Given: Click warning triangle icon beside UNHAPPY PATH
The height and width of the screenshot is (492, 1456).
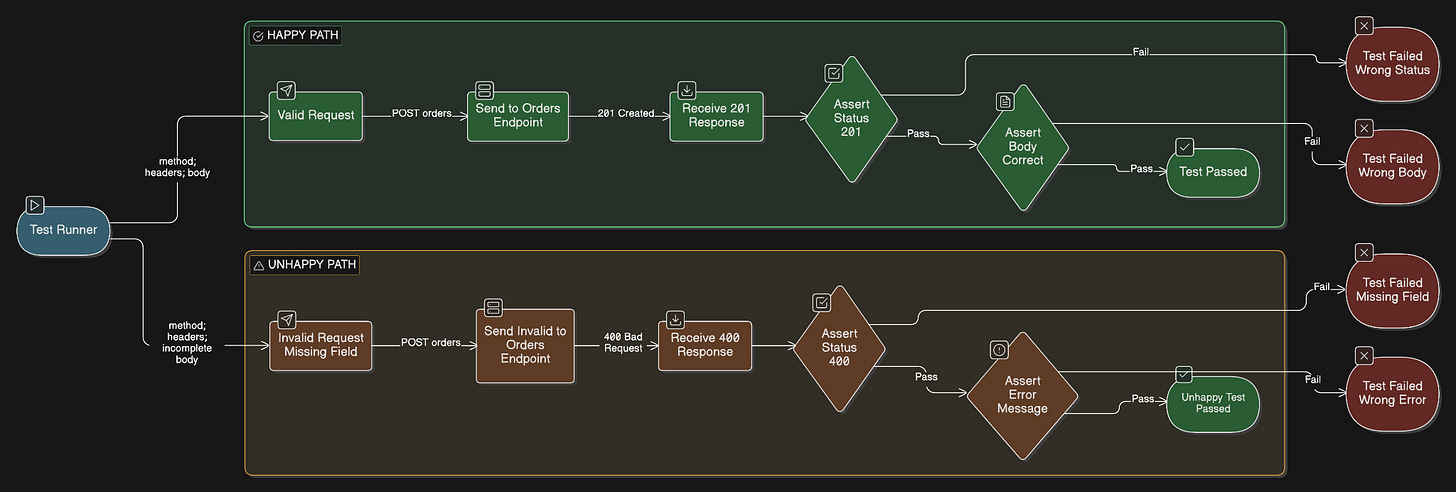Looking at the screenshot, I should pyautogui.click(x=258, y=265).
